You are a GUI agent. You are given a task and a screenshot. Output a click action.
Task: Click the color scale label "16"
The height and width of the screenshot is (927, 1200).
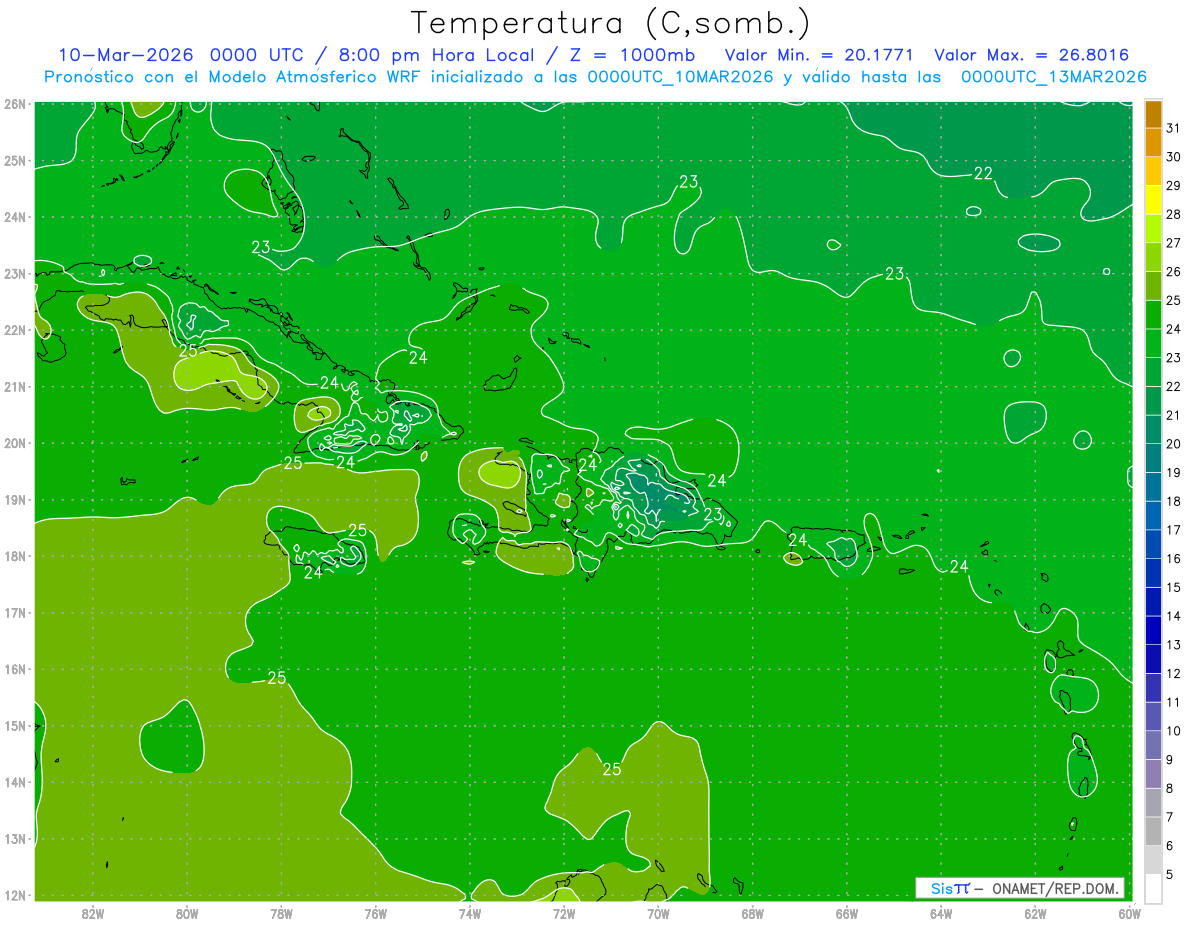coord(1174,559)
